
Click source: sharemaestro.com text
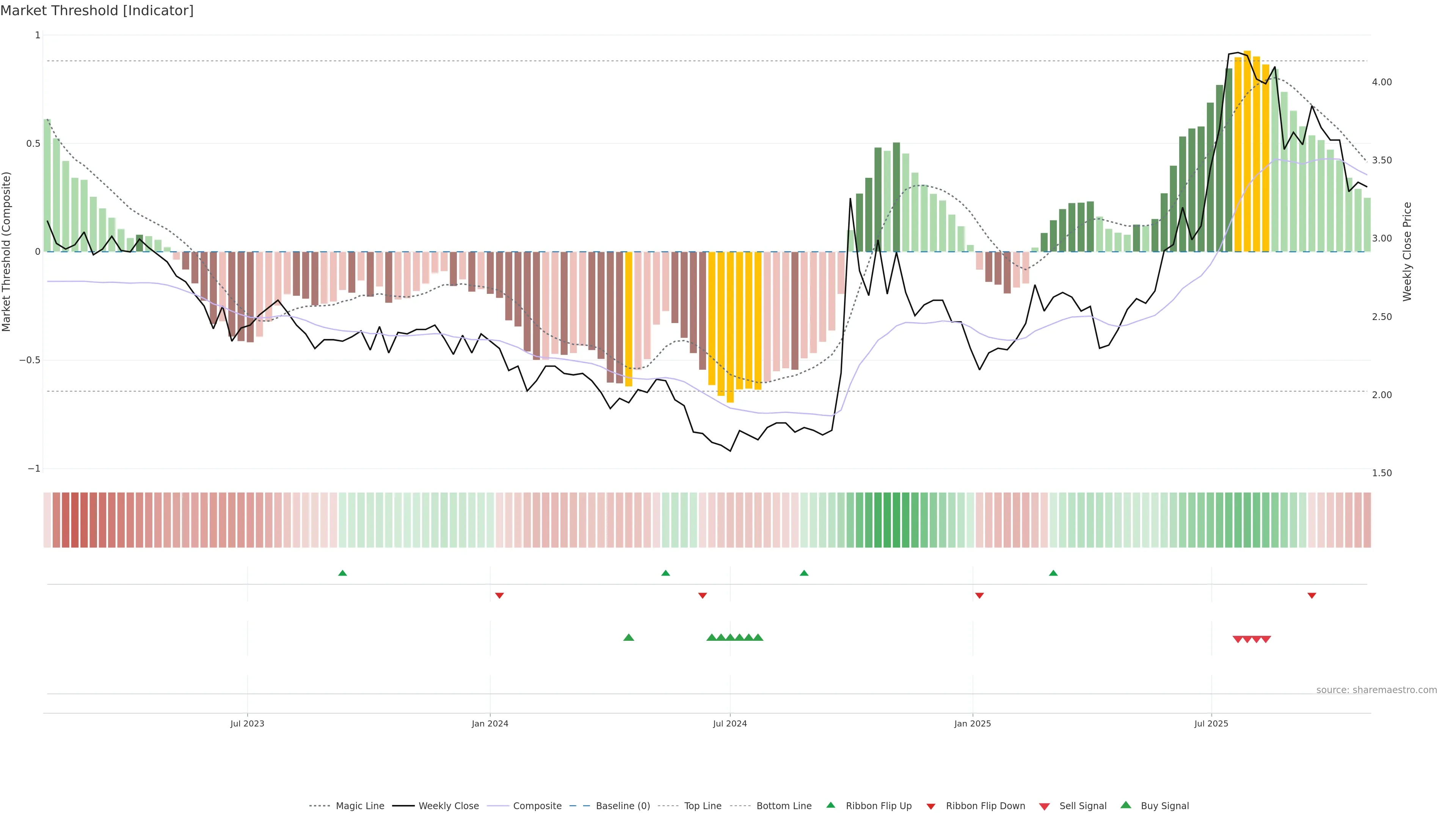coord(1376,690)
